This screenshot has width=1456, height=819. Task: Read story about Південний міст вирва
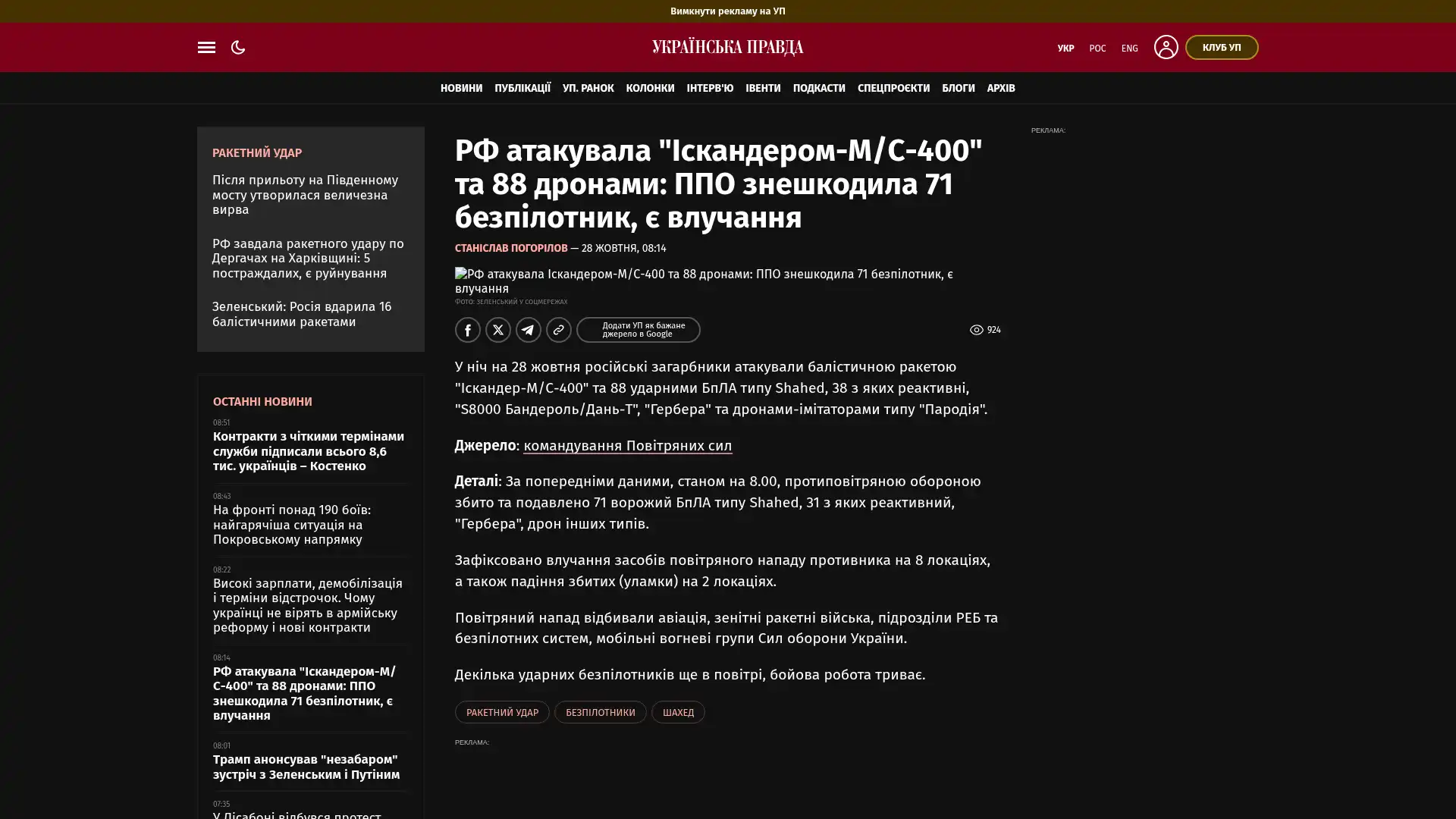[x=305, y=195]
